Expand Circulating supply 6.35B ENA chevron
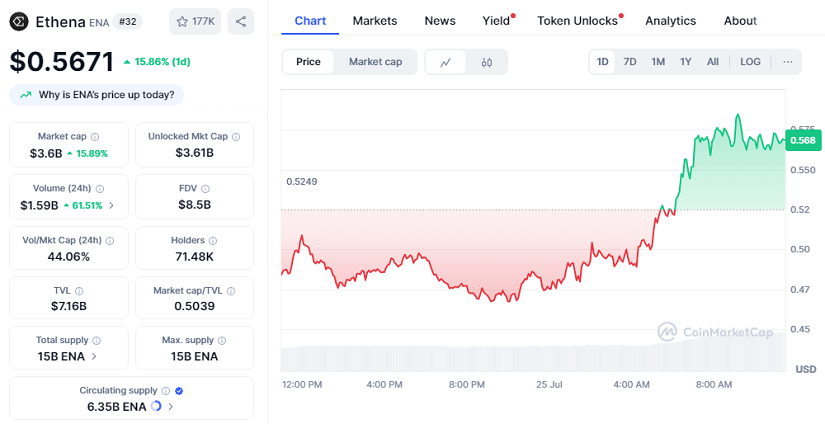Viewport: 825px width, 424px height. (170, 407)
